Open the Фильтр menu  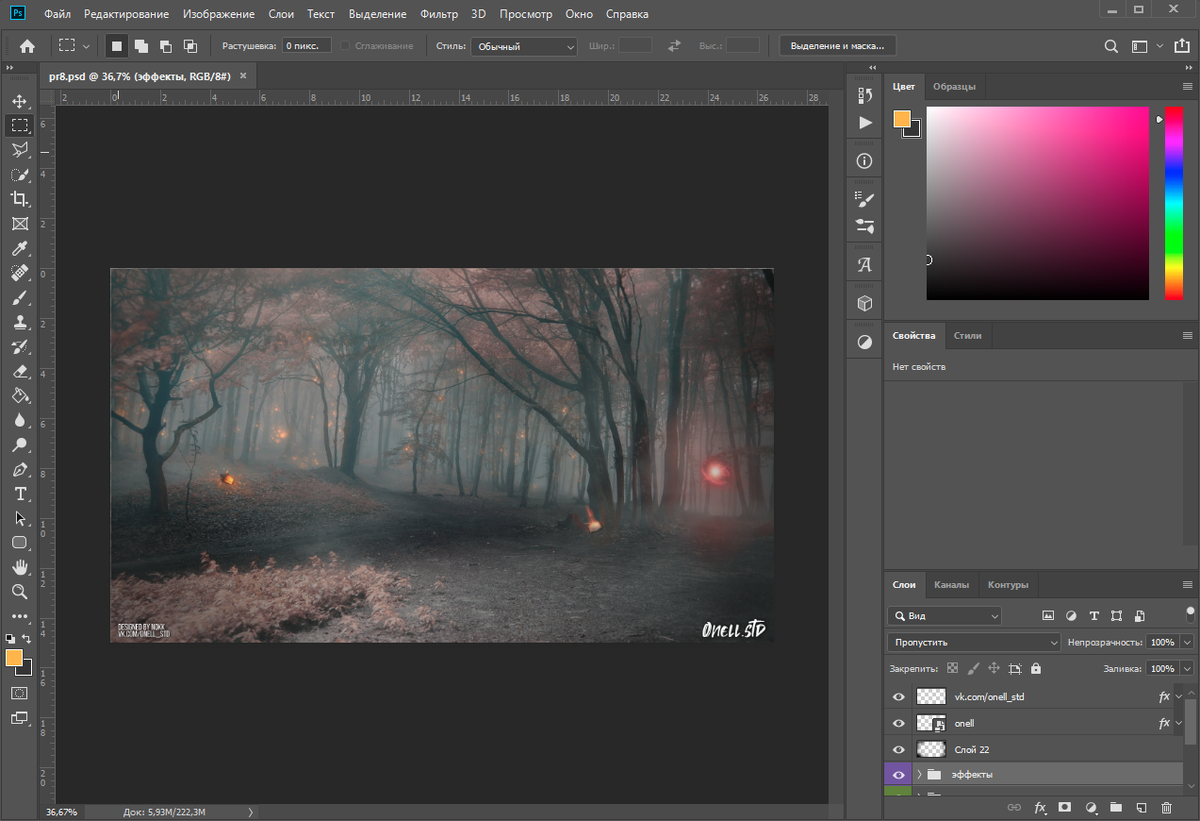click(x=439, y=14)
